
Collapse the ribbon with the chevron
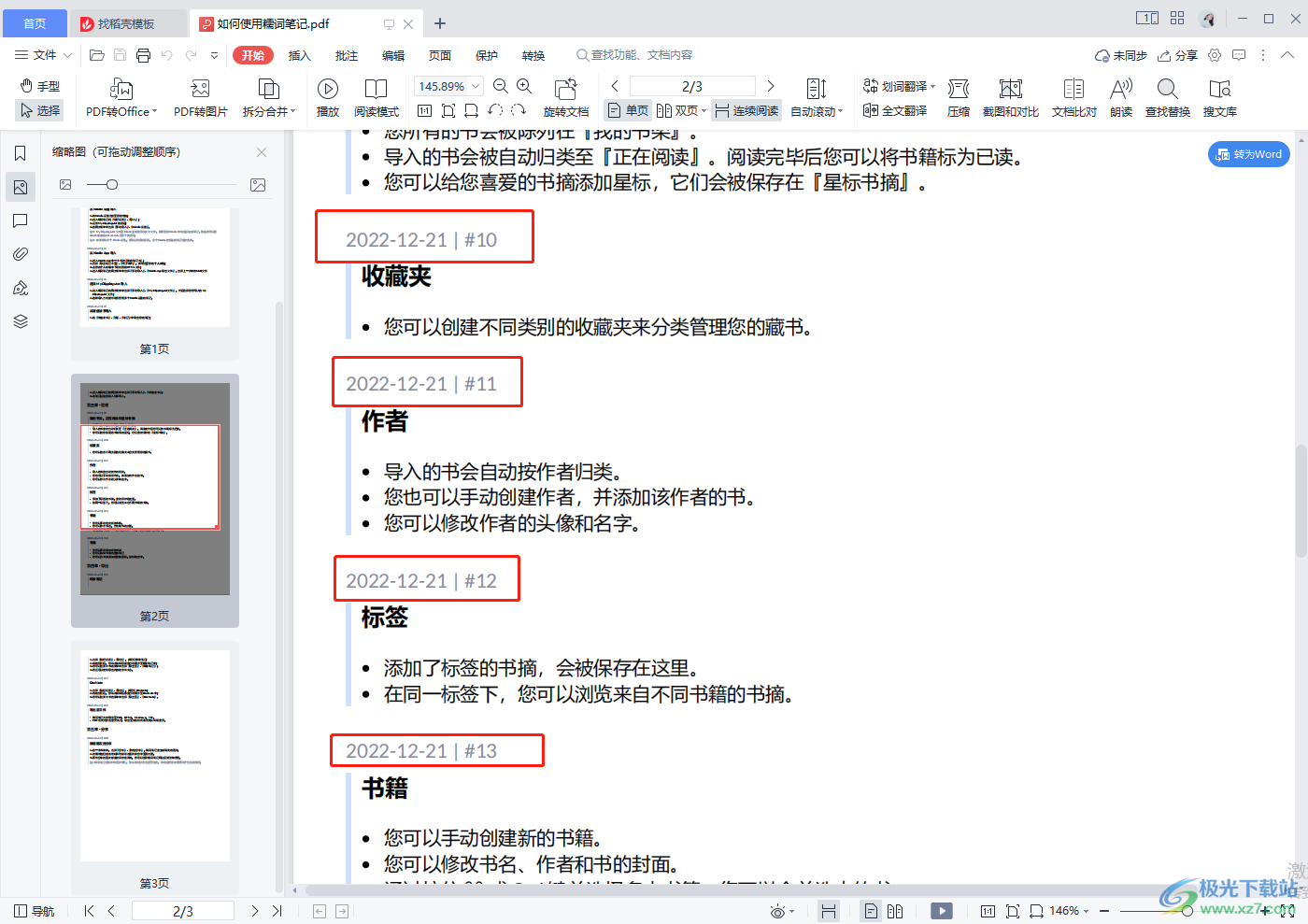1288,55
